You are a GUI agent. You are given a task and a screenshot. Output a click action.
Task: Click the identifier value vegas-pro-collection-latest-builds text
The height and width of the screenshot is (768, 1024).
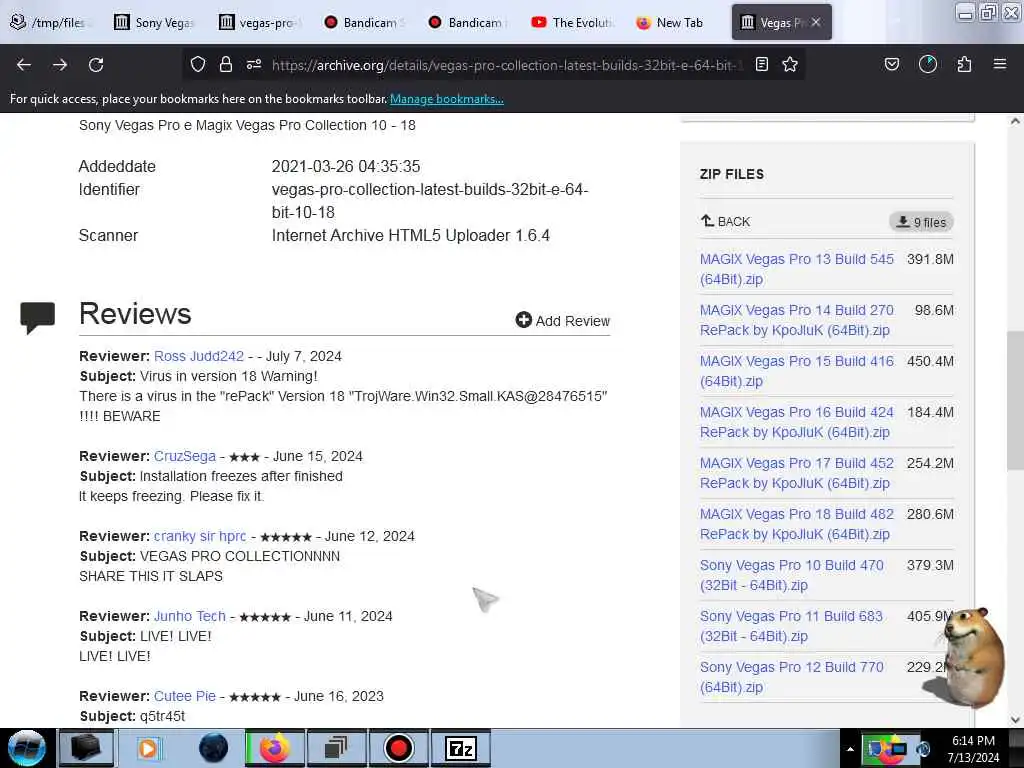pyautogui.click(x=430, y=201)
